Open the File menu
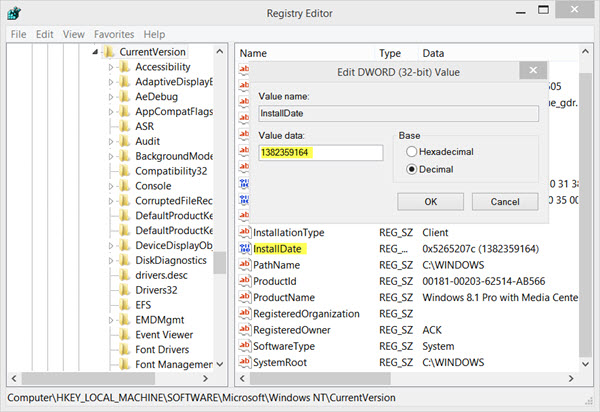The image size is (600, 412). pyautogui.click(x=18, y=34)
